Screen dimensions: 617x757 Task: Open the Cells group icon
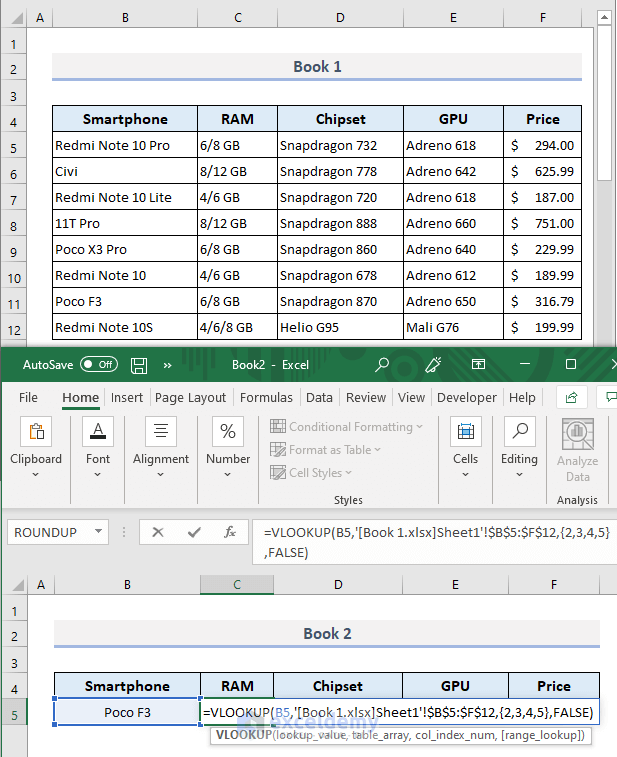click(465, 432)
